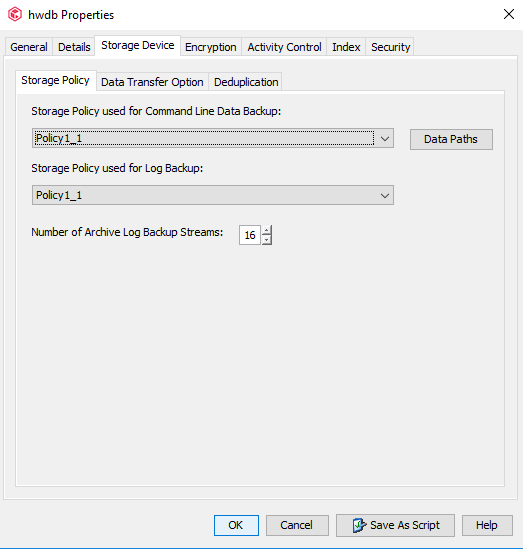Click the Data Paths button
This screenshot has width=523, height=549.
coord(451,139)
